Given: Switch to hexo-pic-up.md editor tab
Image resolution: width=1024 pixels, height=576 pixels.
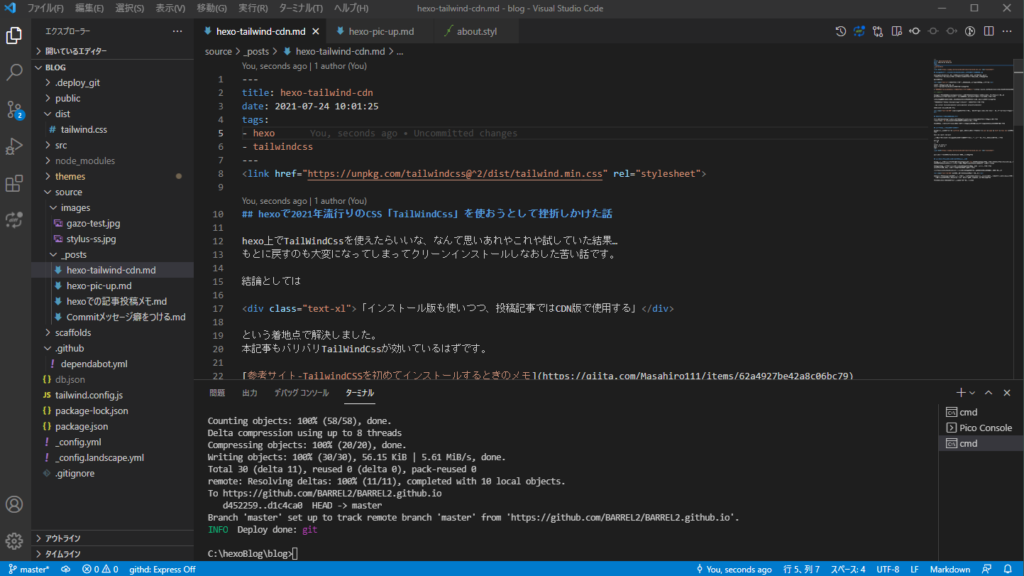Looking at the screenshot, I should pyautogui.click(x=381, y=31).
